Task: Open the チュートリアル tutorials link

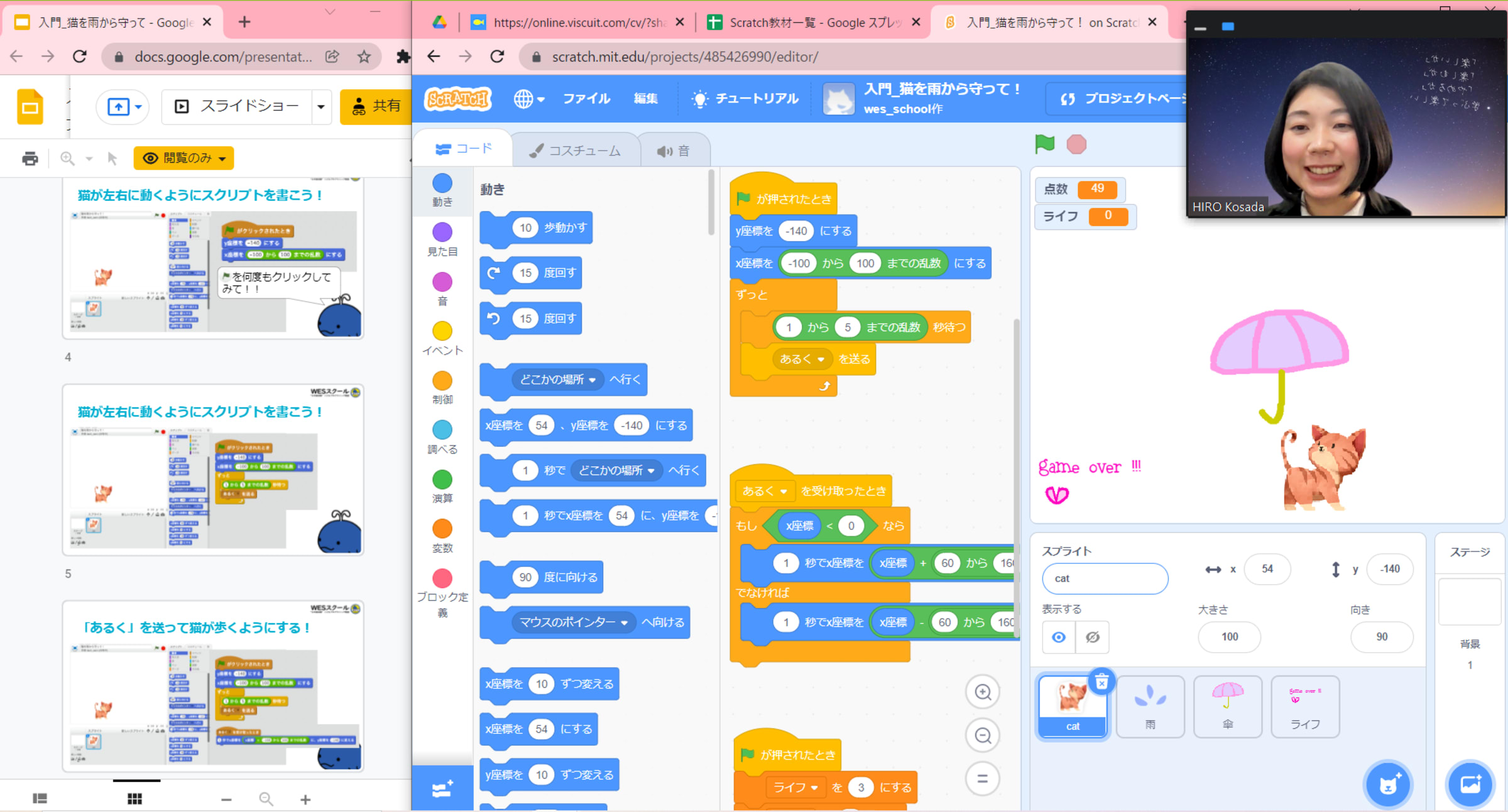Action: (x=745, y=99)
